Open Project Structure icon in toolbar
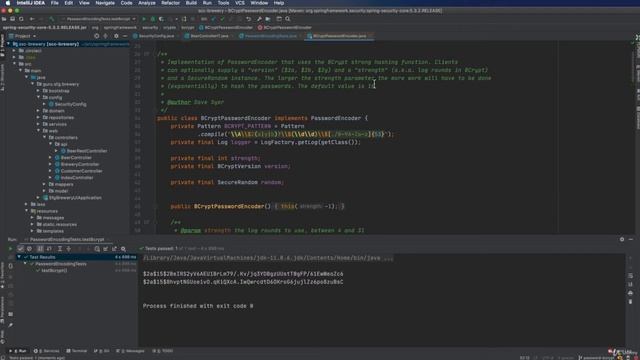This screenshot has width=640, height=360. (268, 19)
